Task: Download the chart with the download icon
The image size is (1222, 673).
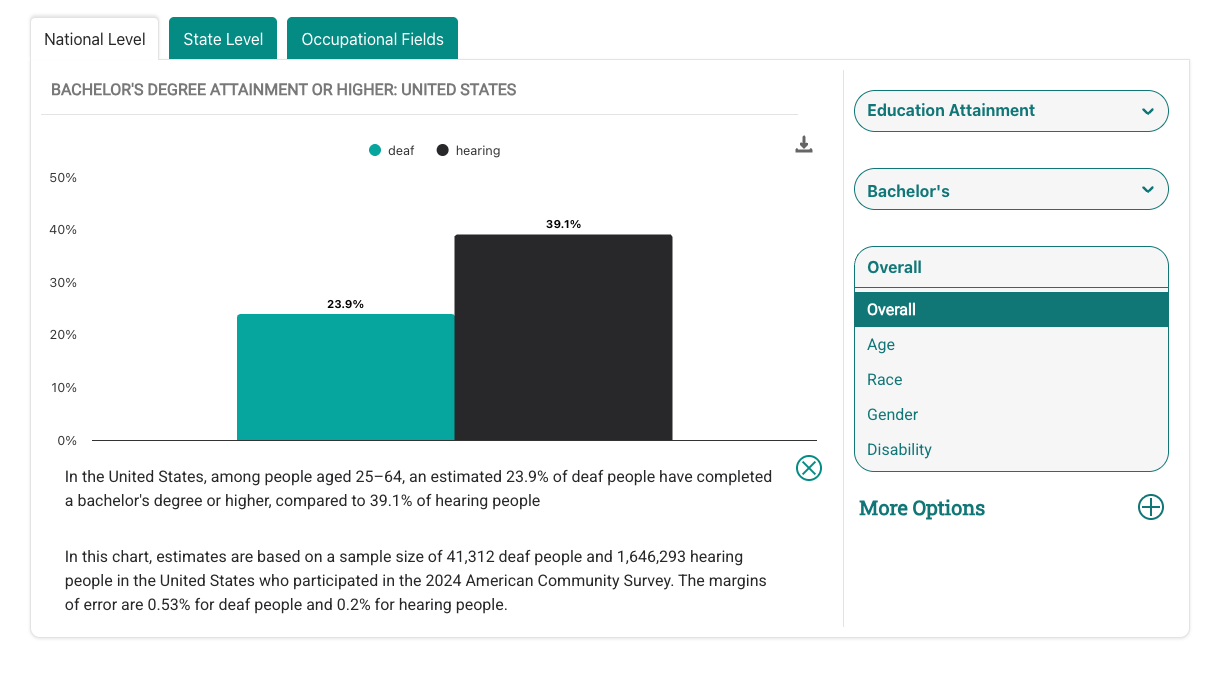Action: point(804,145)
